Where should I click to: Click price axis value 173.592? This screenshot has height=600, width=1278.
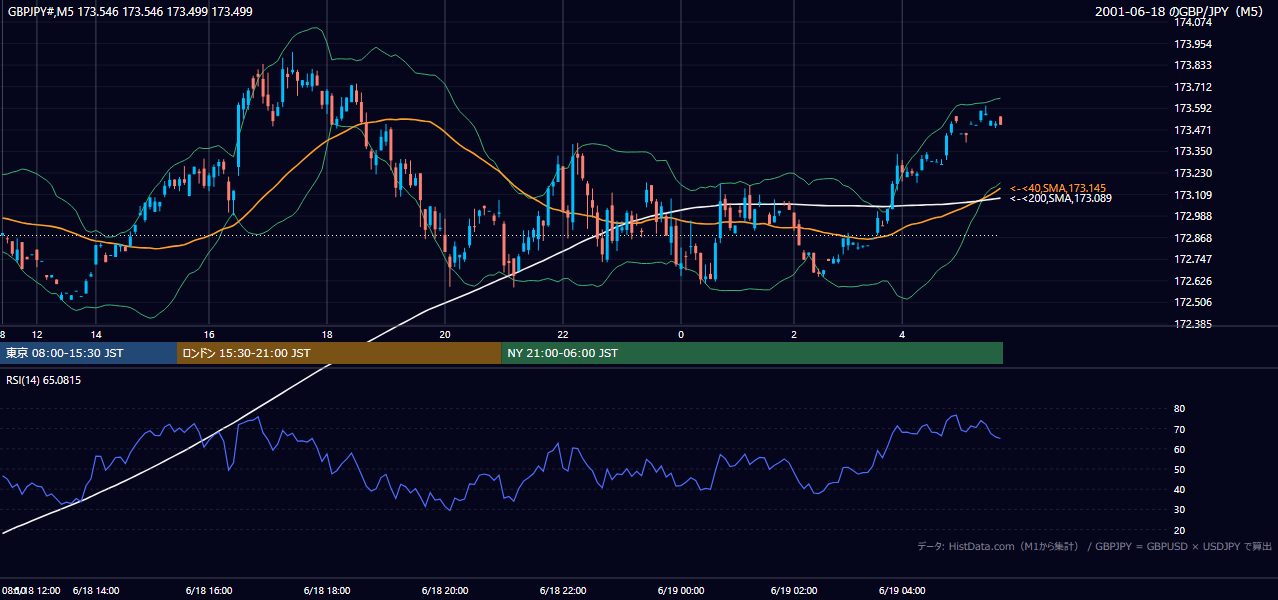1193,108
